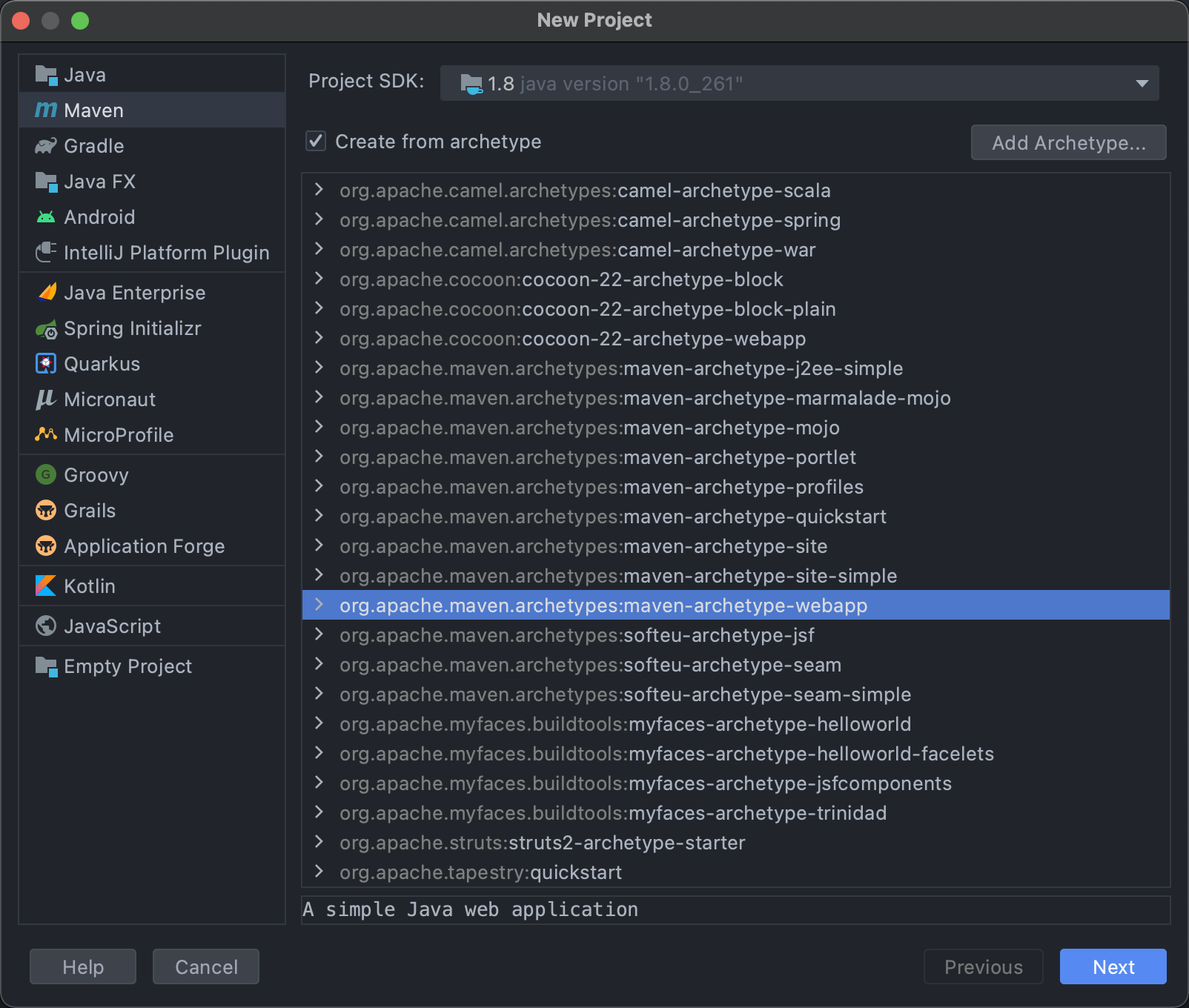Select myfaces-archetype-jsfcomponents archetype
The height and width of the screenshot is (1008, 1189).
tap(736, 783)
